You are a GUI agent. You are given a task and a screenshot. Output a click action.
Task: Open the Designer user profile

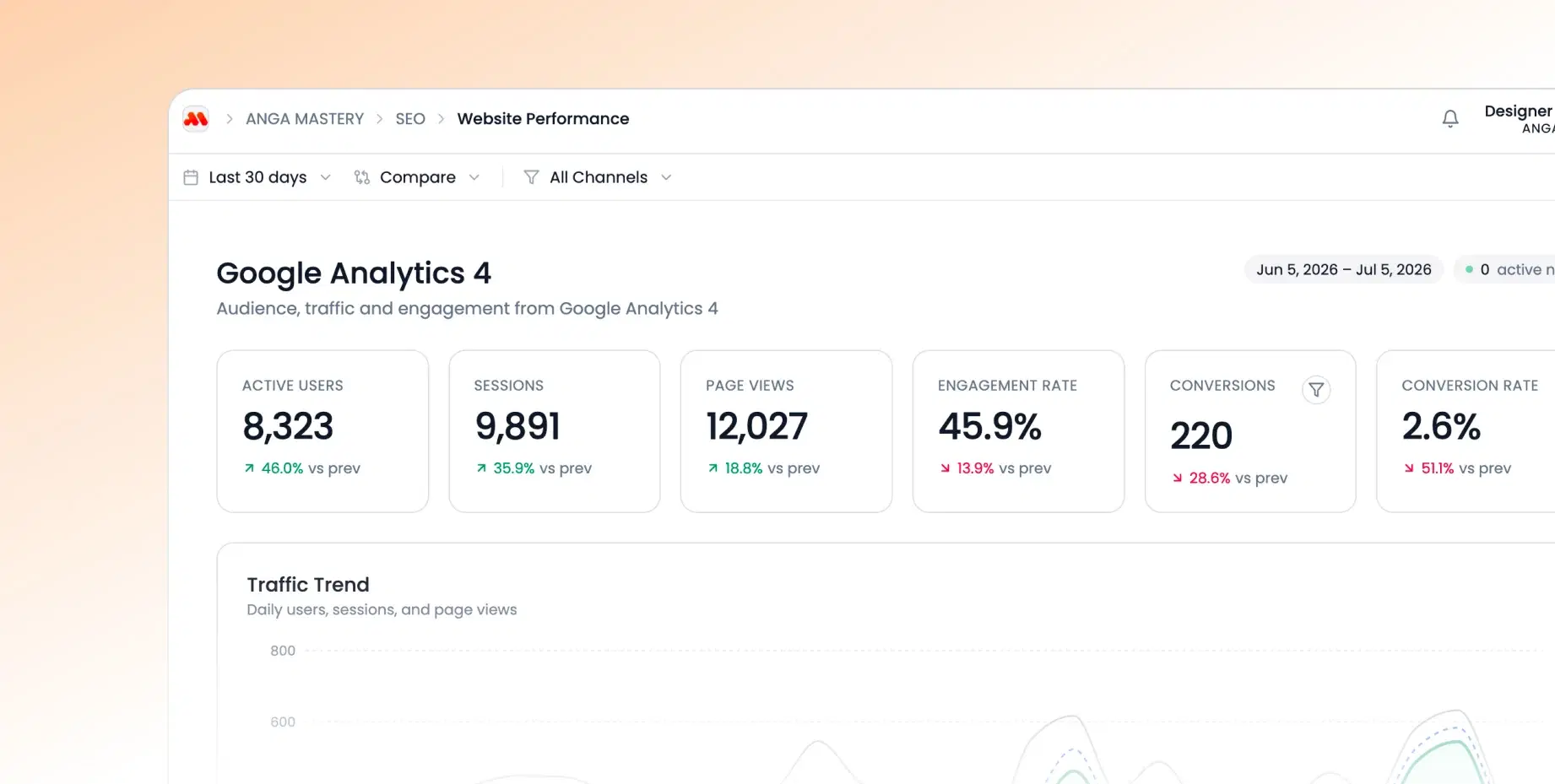click(x=1519, y=119)
